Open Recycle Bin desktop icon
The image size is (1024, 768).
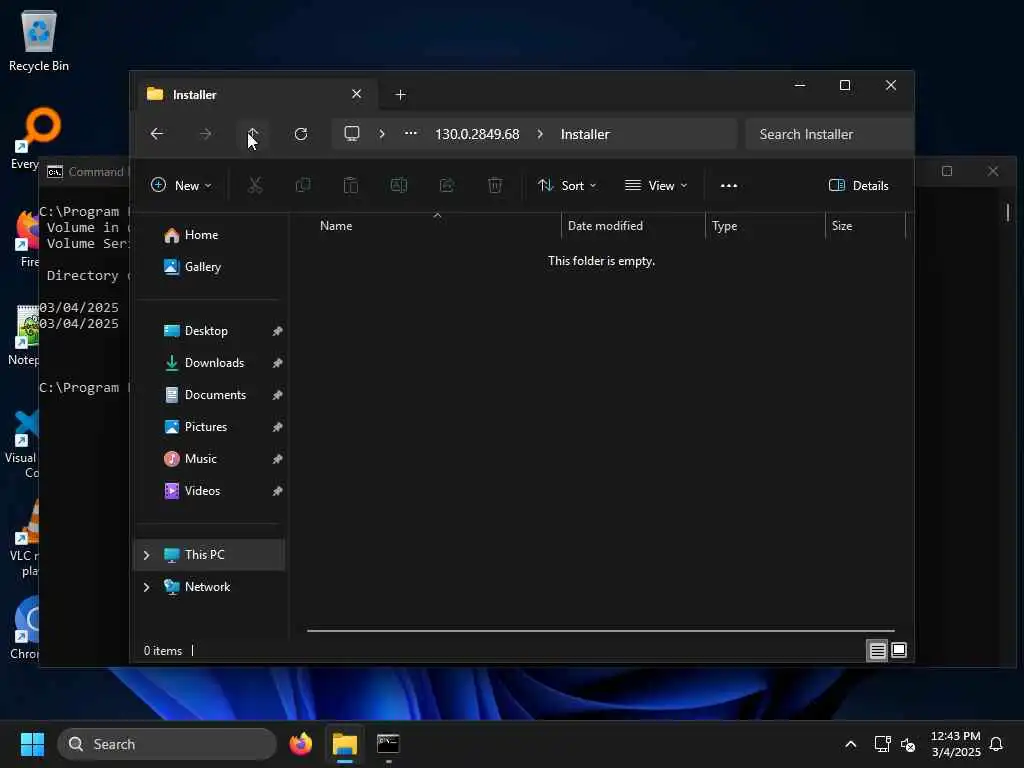39,40
